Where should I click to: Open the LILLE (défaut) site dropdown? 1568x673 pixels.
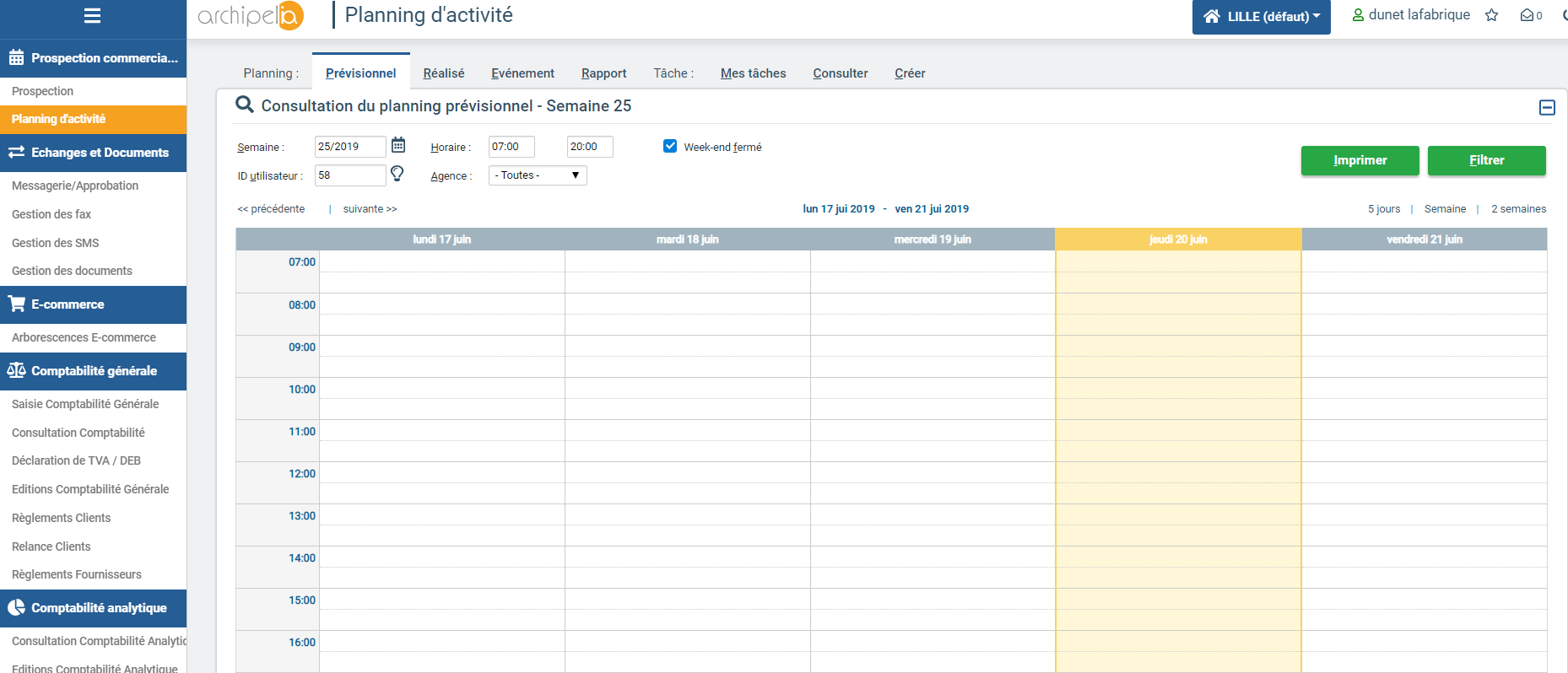(1261, 17)
